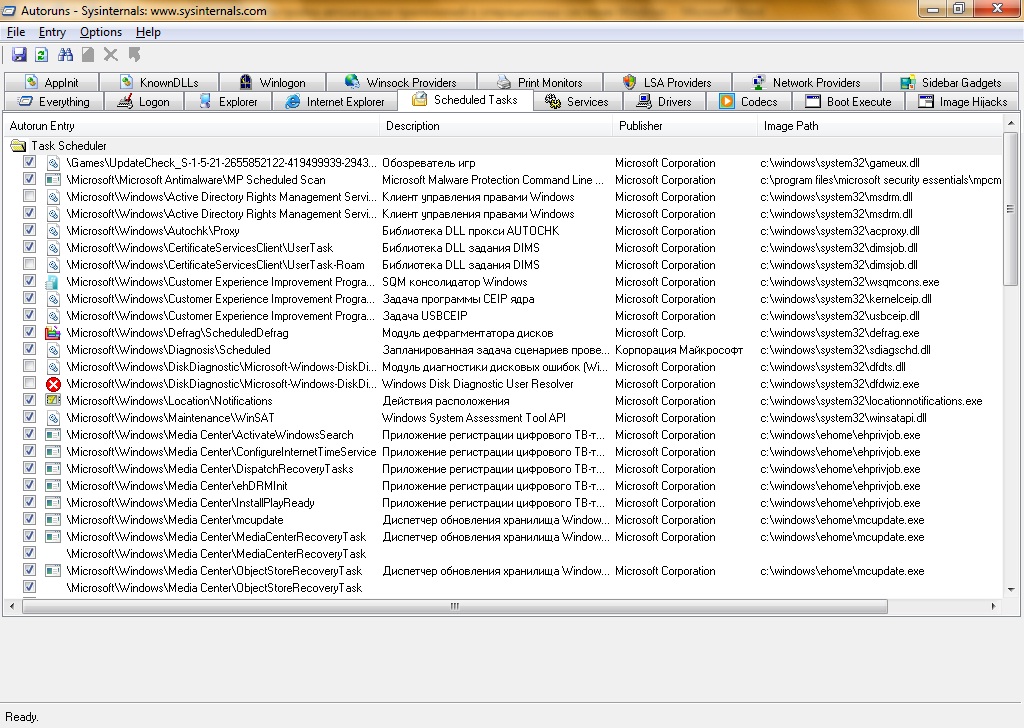Click the Location Notifications entry icon
The image size is (1024, 728).
pyautogui.click(x=53, y=401)
